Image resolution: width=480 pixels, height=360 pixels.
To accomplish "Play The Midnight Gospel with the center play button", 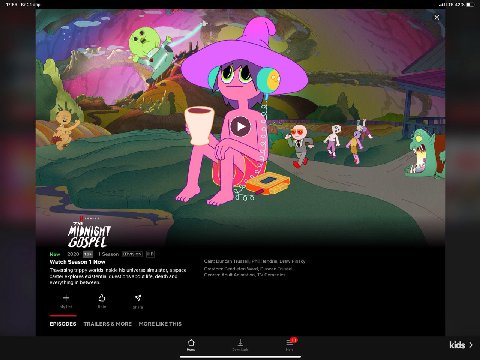I will pyautogui.click(x=240, y=126).
